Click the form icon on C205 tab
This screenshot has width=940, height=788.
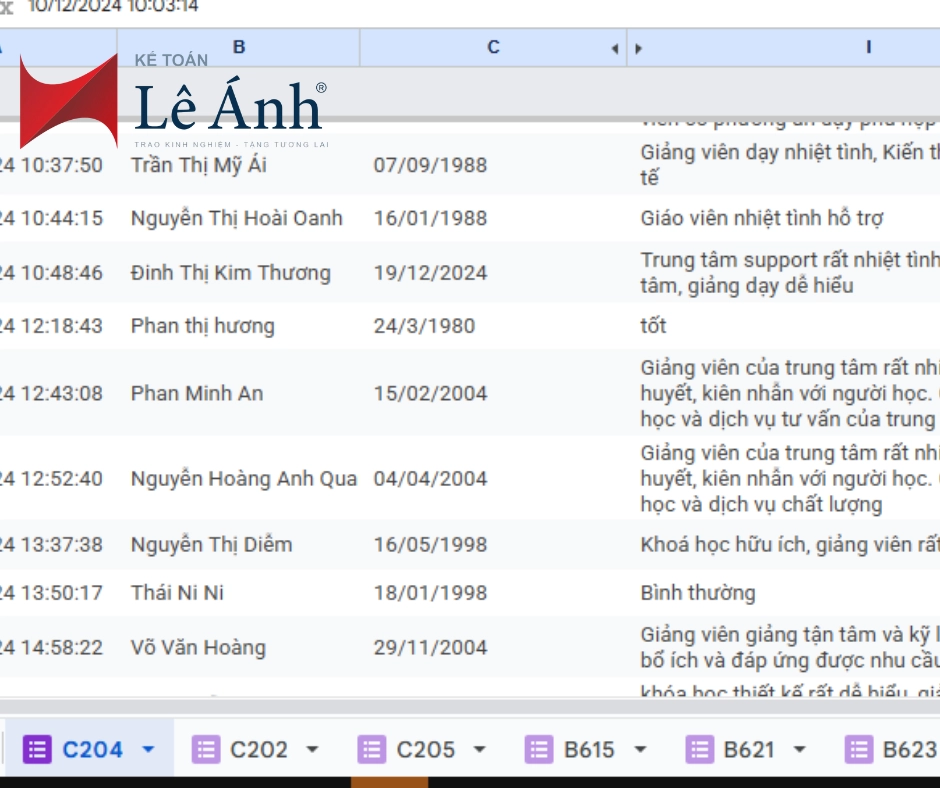[372, 749]
